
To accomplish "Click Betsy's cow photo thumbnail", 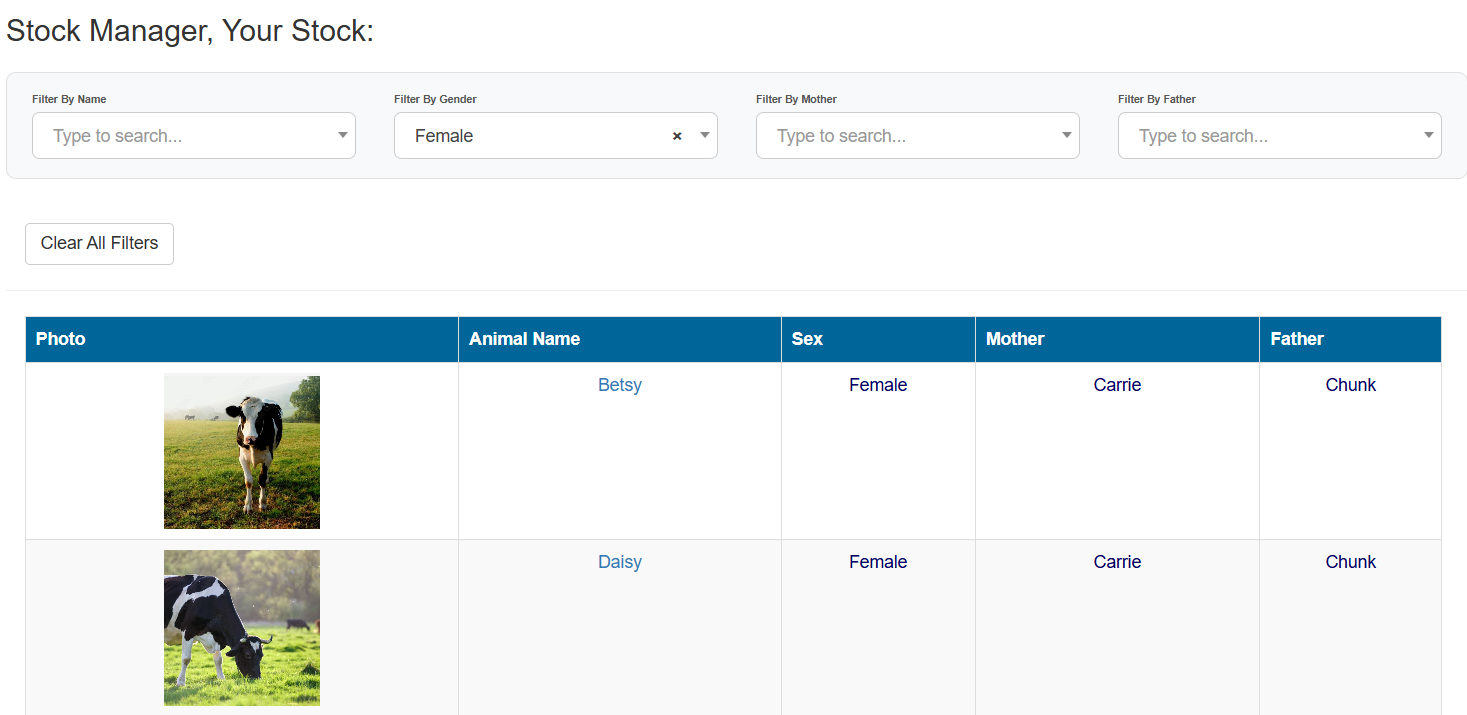I will pyautogui.click(x=242, y=452).
